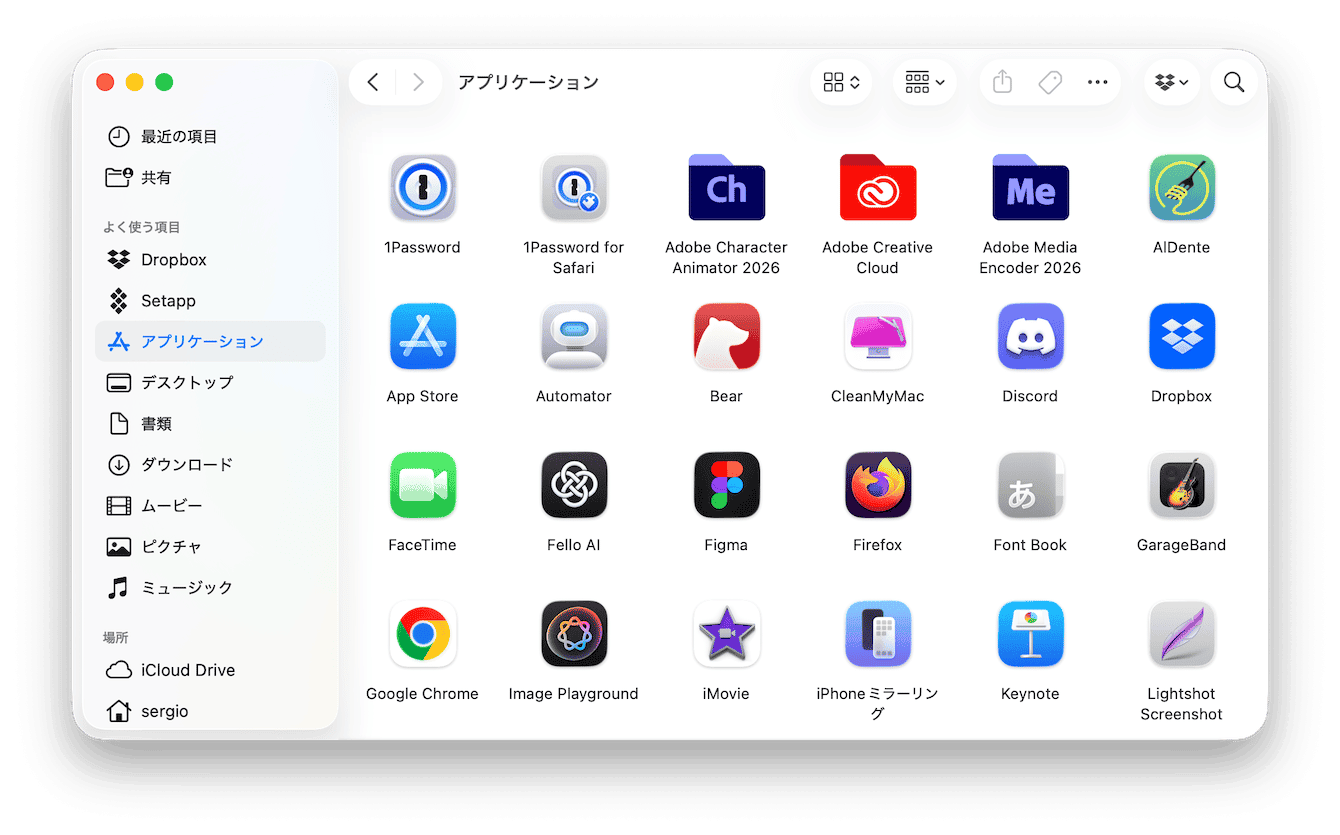
Task: Select the Bear app icon
Action: click(726, 336)
